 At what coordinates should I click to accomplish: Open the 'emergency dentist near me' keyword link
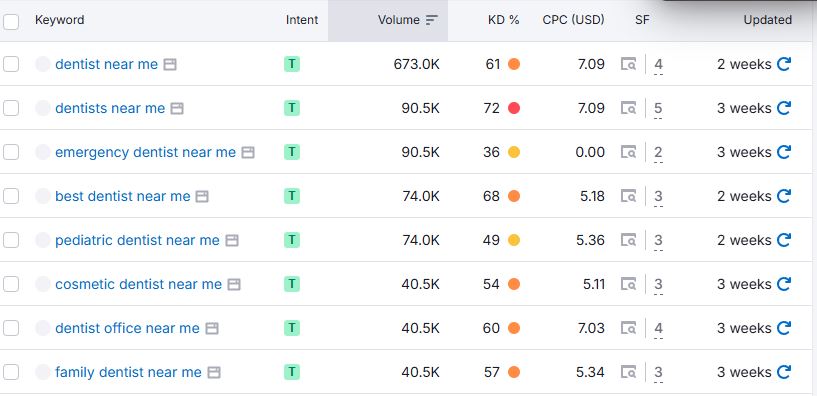[145, 152]
